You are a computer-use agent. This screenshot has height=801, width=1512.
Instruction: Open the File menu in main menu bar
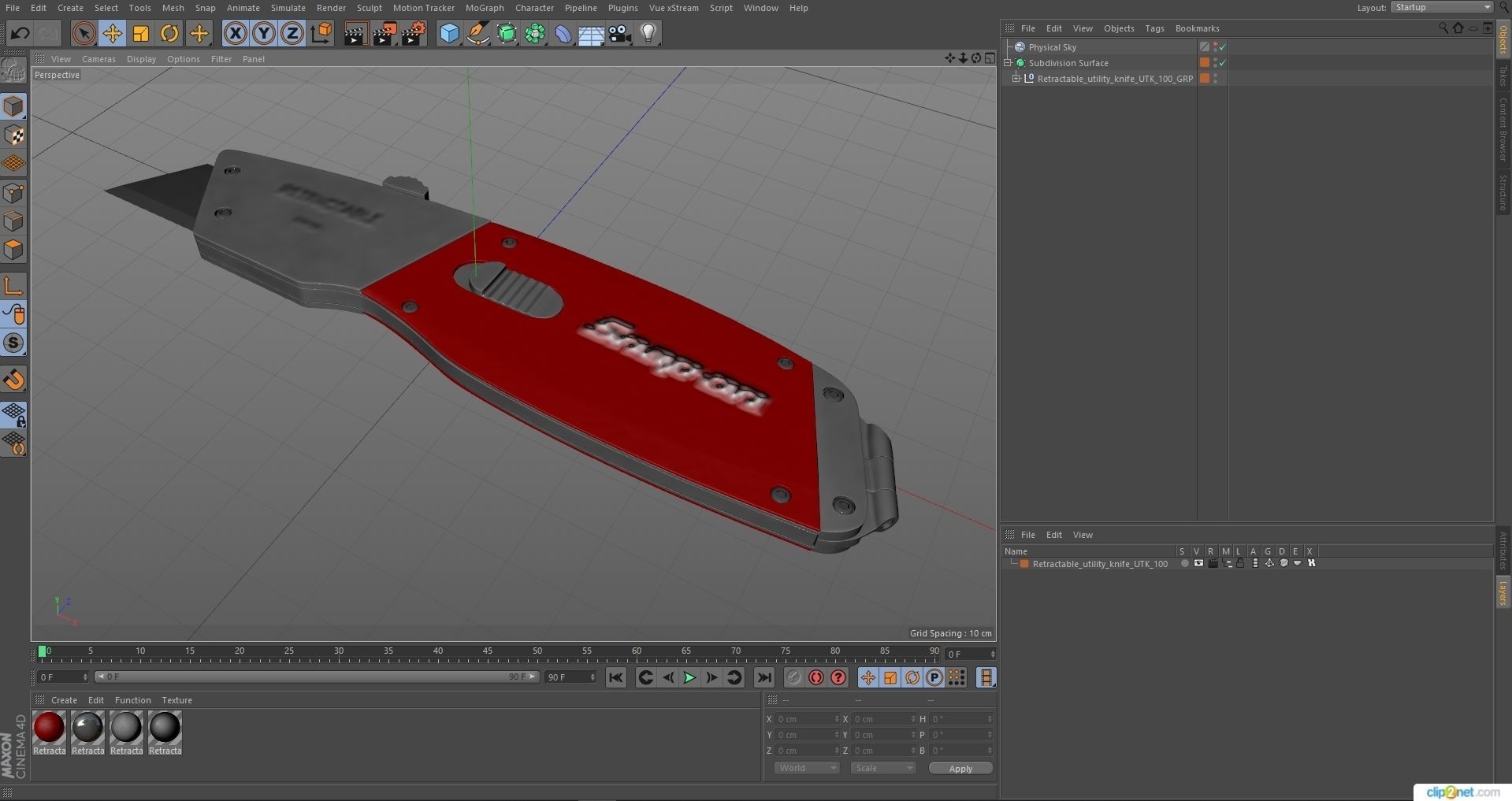13,8
